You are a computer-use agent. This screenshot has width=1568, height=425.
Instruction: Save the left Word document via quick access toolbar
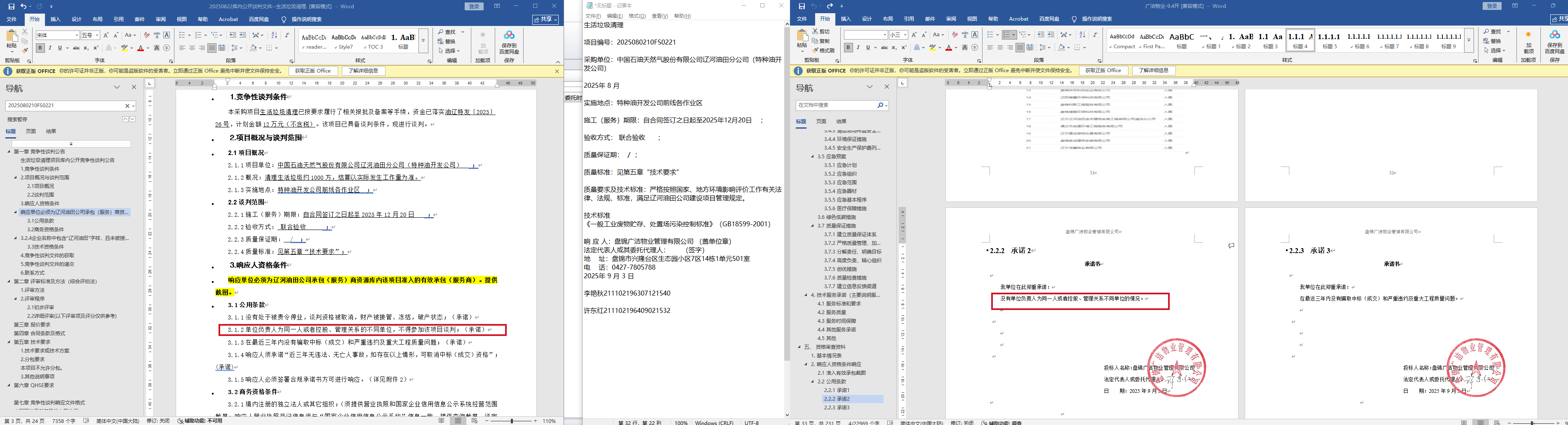(x=11, y=6)
